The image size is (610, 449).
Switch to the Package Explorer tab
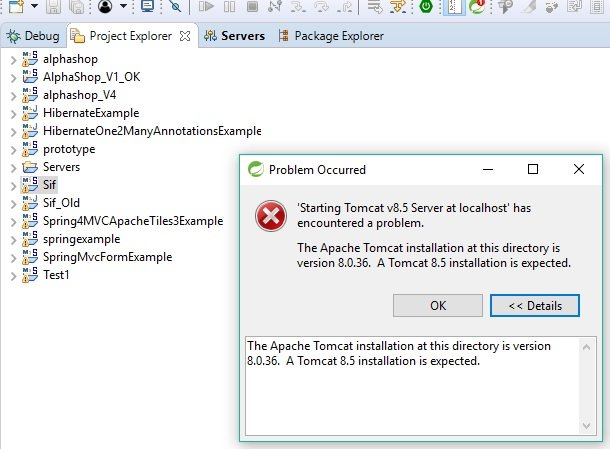point(331,36)
